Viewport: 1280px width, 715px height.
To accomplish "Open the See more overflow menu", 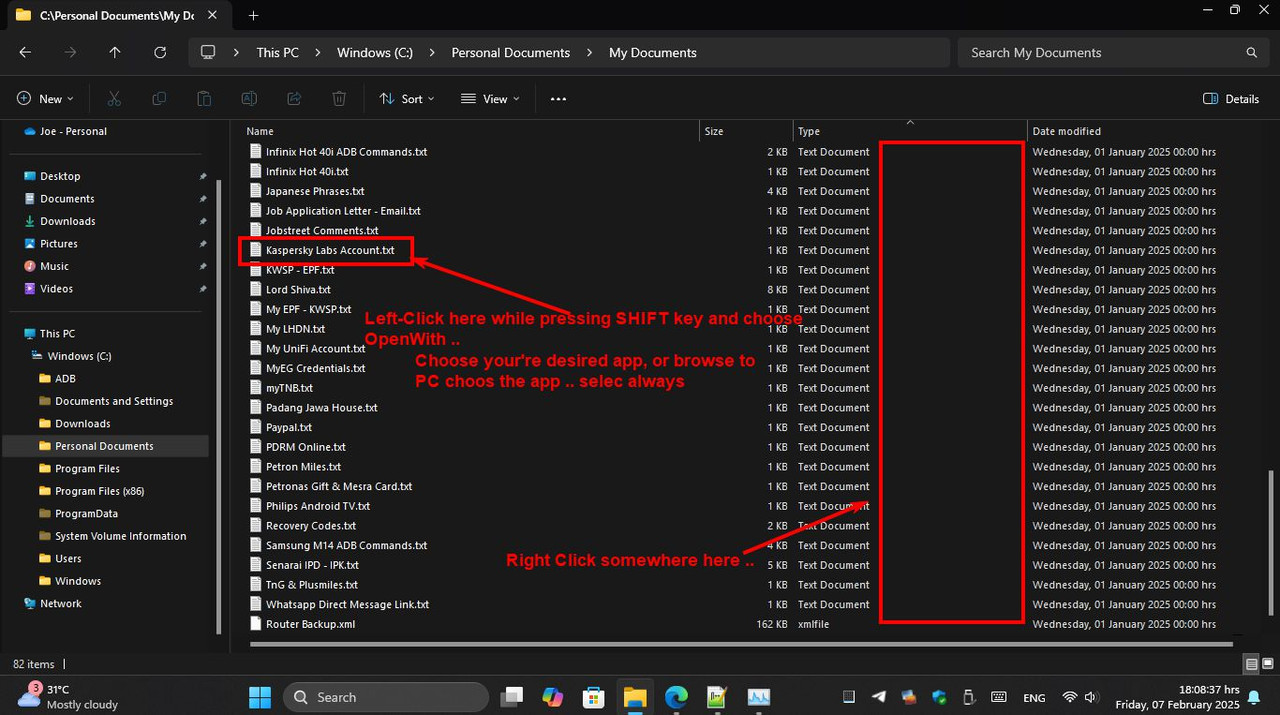I will [x=558, y=98].
